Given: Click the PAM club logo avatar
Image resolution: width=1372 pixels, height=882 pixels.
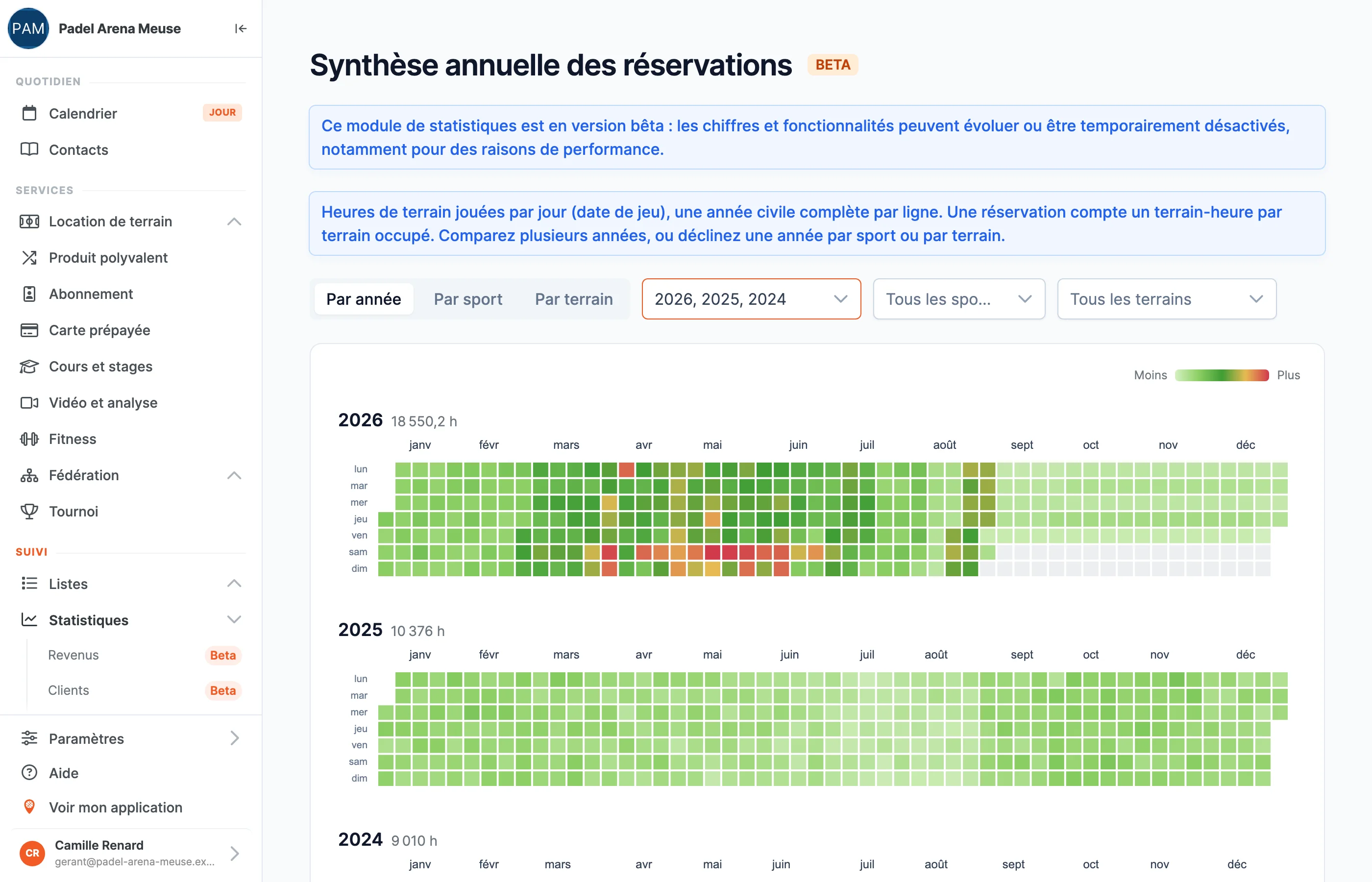Looking at the screenshot, I should tap(28, 28).
